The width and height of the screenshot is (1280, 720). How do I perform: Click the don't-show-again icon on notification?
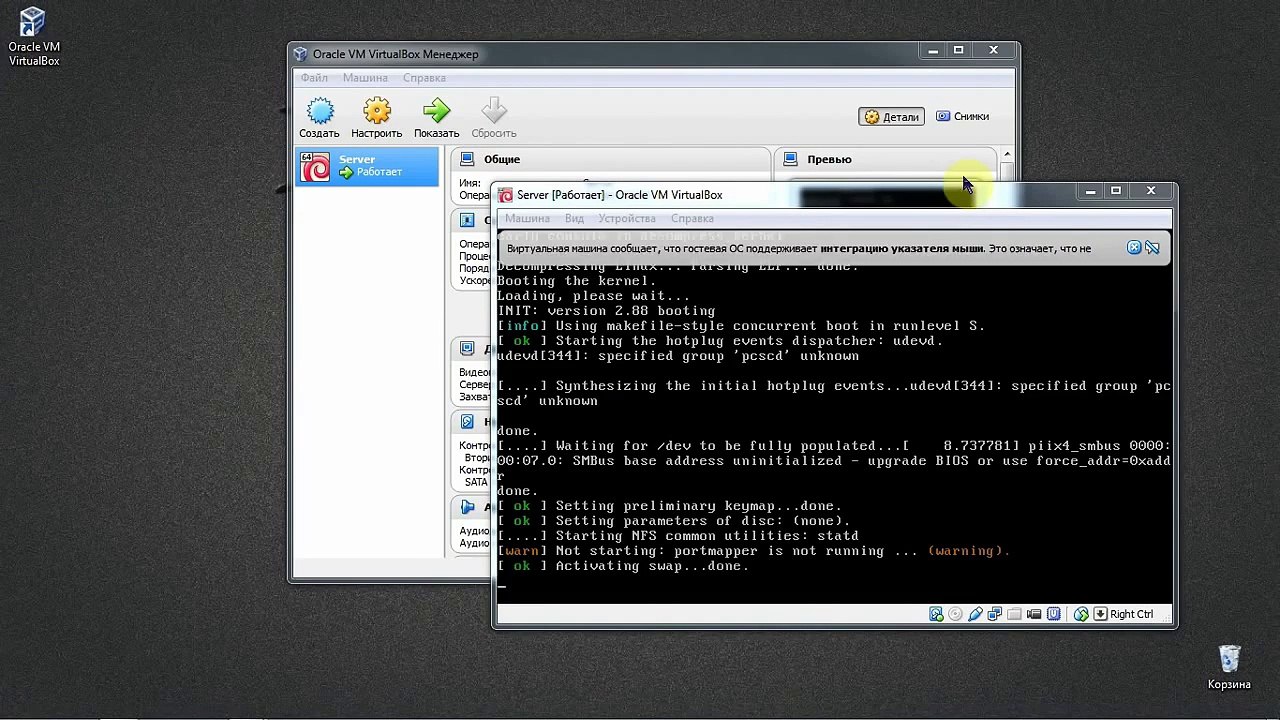pyautogui.click(x=1152, y=247)
